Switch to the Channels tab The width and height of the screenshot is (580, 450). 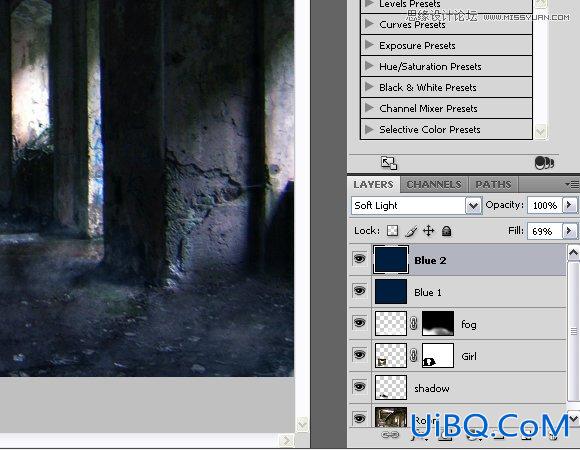pyautogui.click(x=434, y=185)
